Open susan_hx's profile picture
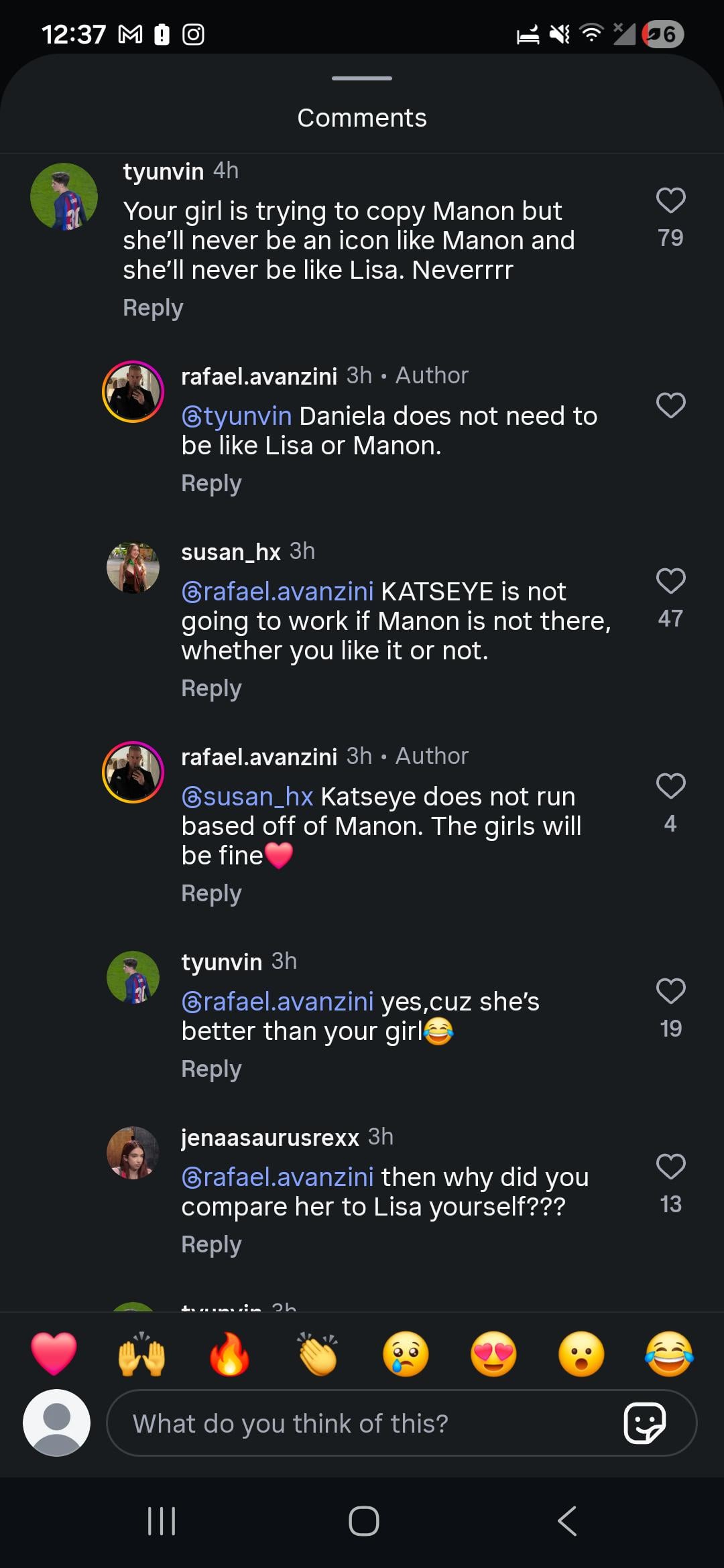 [133, 568]
